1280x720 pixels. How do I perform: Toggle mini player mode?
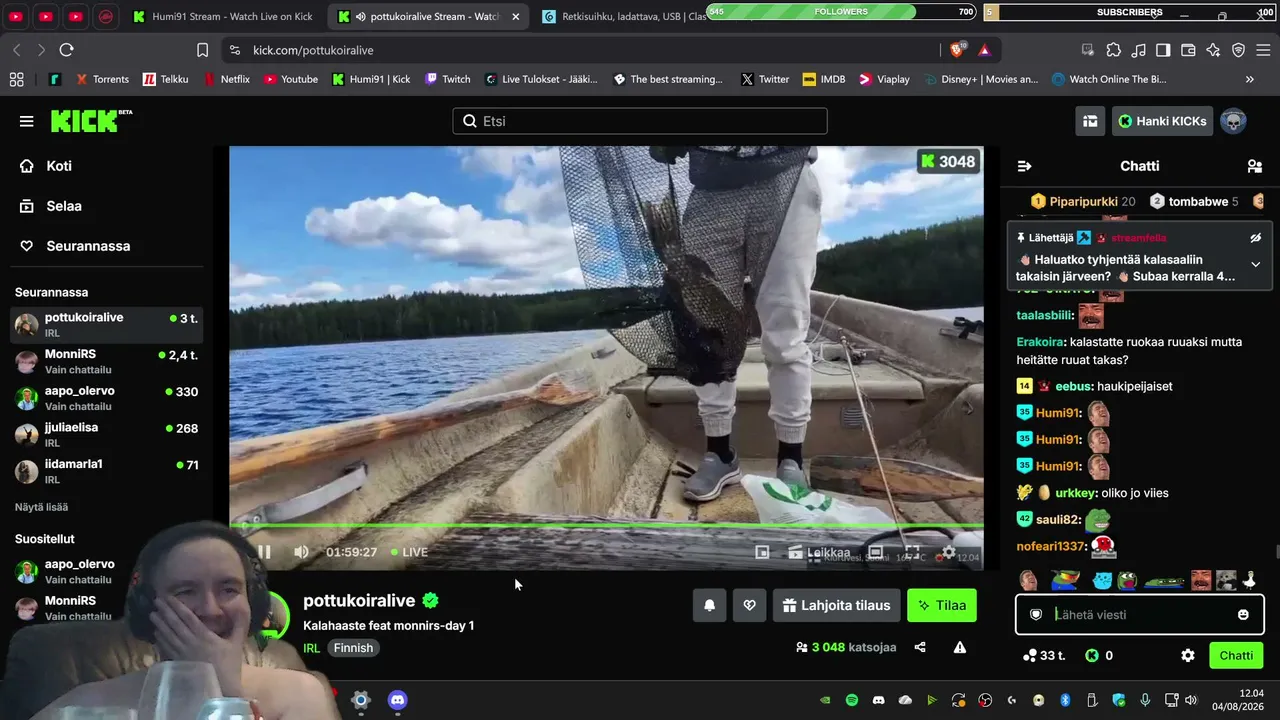click(x=762, y=552)
